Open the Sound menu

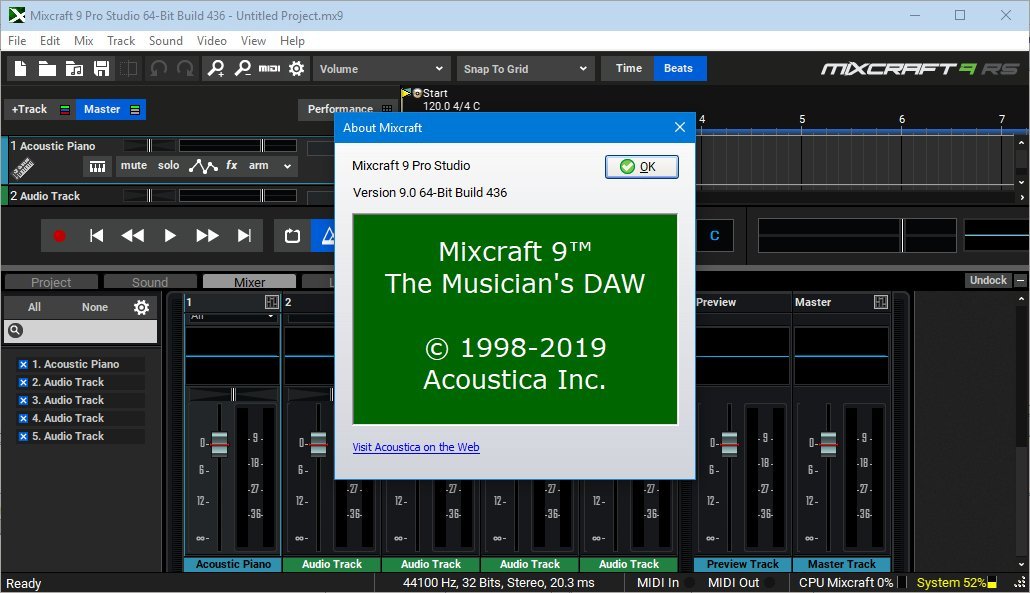pyautogui.click(x=166, y=41)
